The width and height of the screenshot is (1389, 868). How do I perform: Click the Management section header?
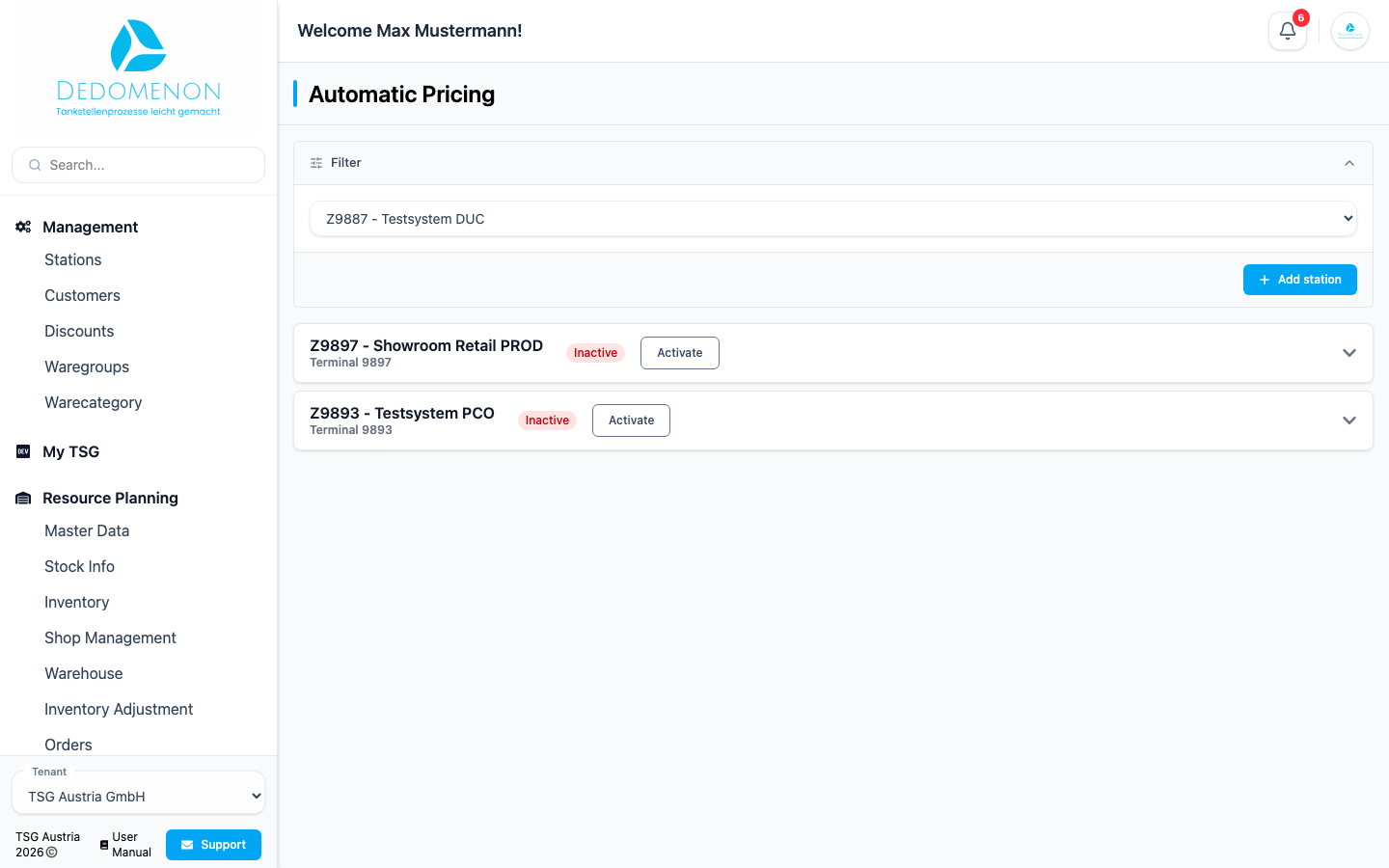click(91, 227)
